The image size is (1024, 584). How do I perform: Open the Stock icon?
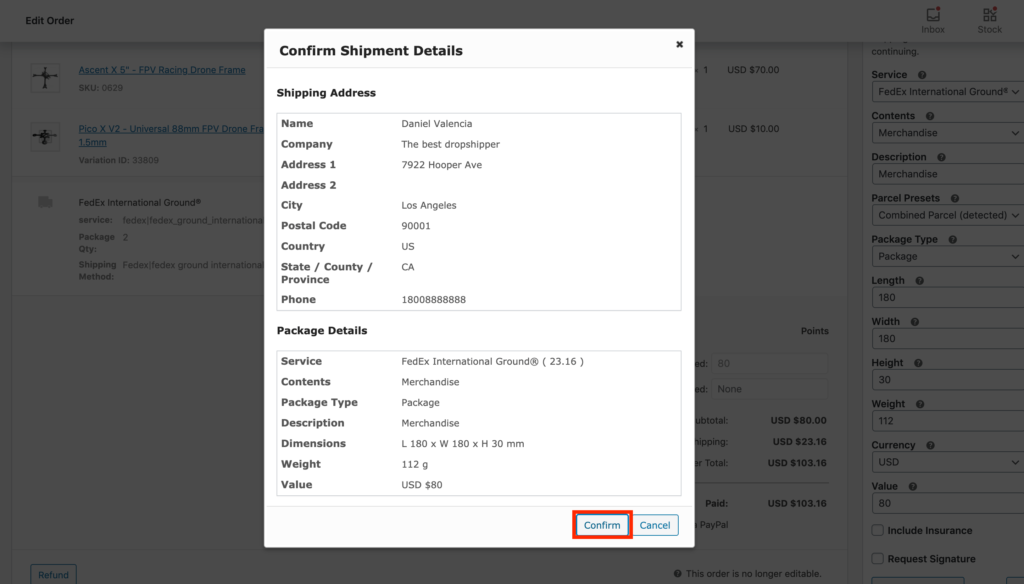[989, 19]
